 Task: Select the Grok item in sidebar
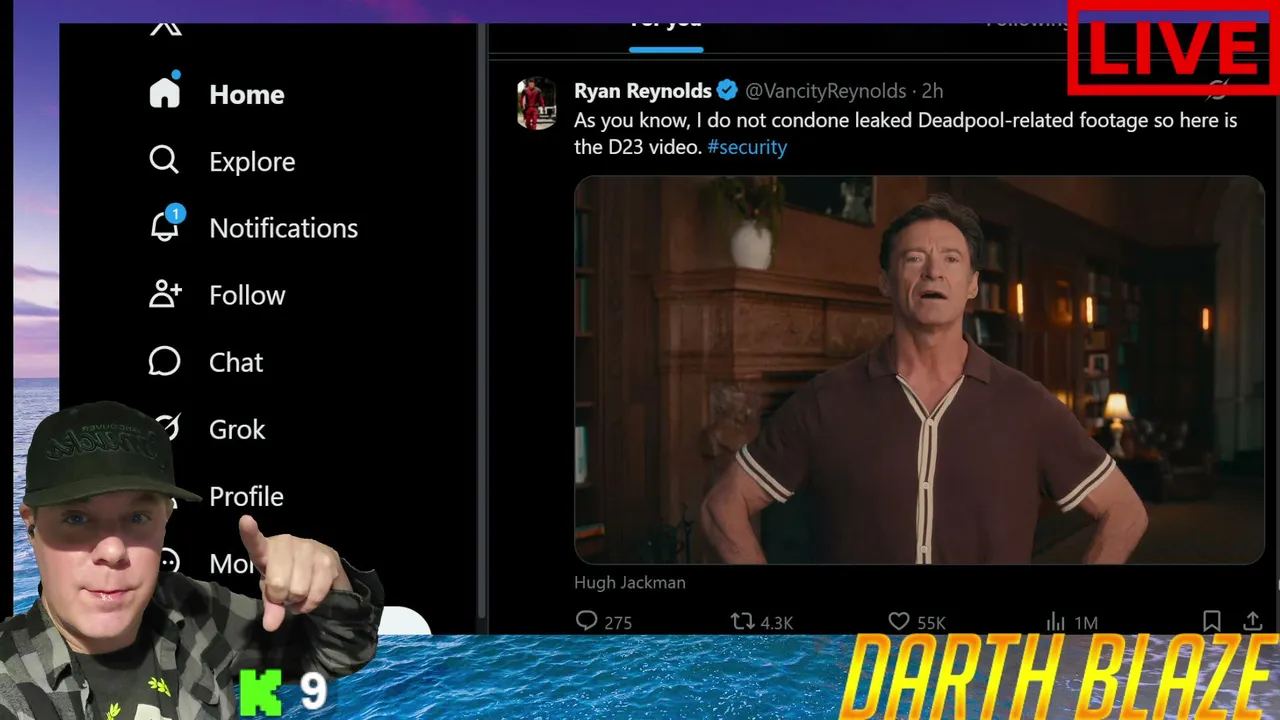(x=237, y=429)
